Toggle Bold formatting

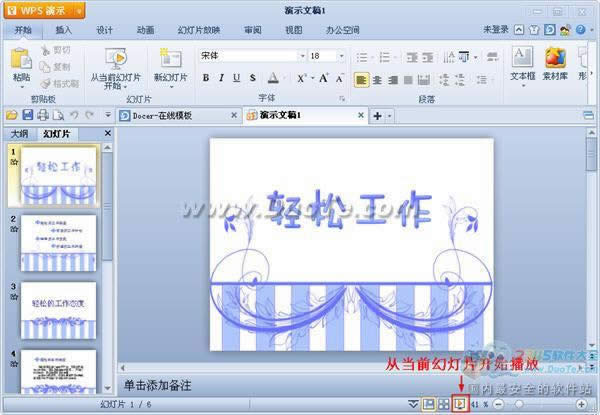click(206, 78)
